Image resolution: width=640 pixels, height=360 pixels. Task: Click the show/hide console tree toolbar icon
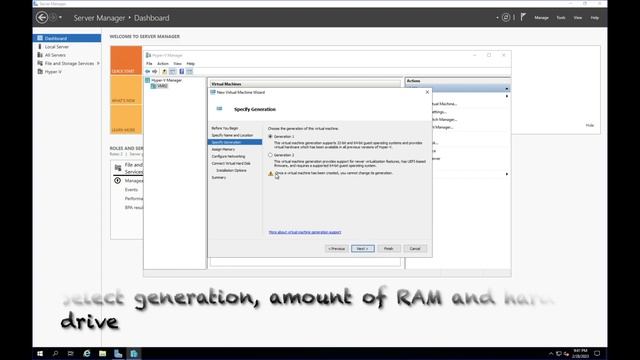pos(173,71)
